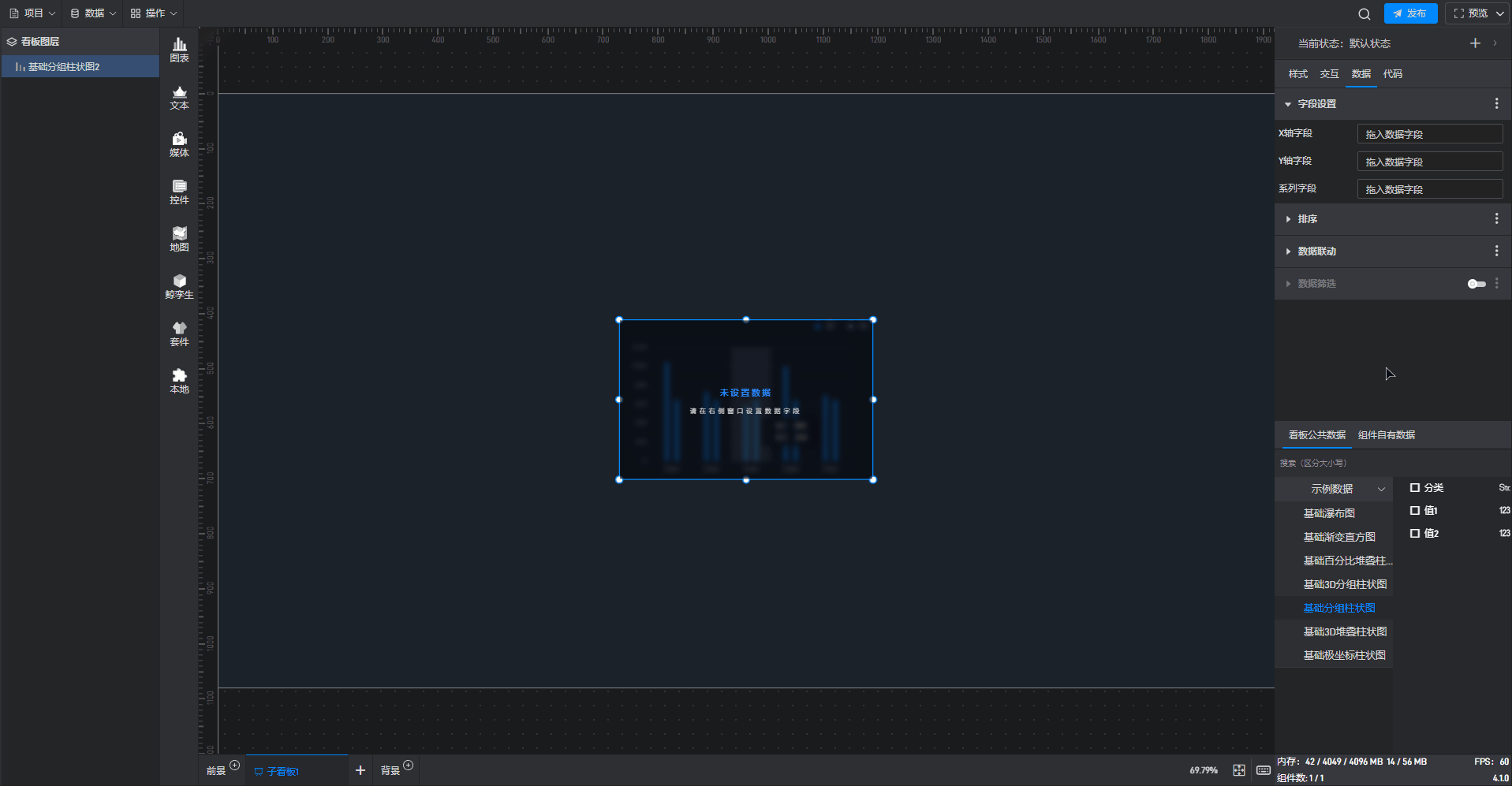1512x786 pixels.
Task: Expand the 排序 section
Action: [1288, 219]
